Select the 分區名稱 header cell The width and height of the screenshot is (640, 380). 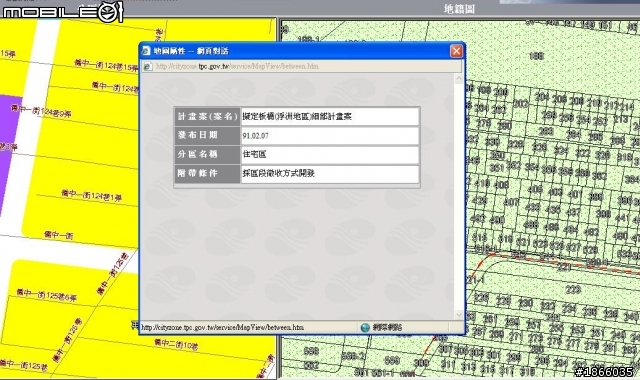207,154
